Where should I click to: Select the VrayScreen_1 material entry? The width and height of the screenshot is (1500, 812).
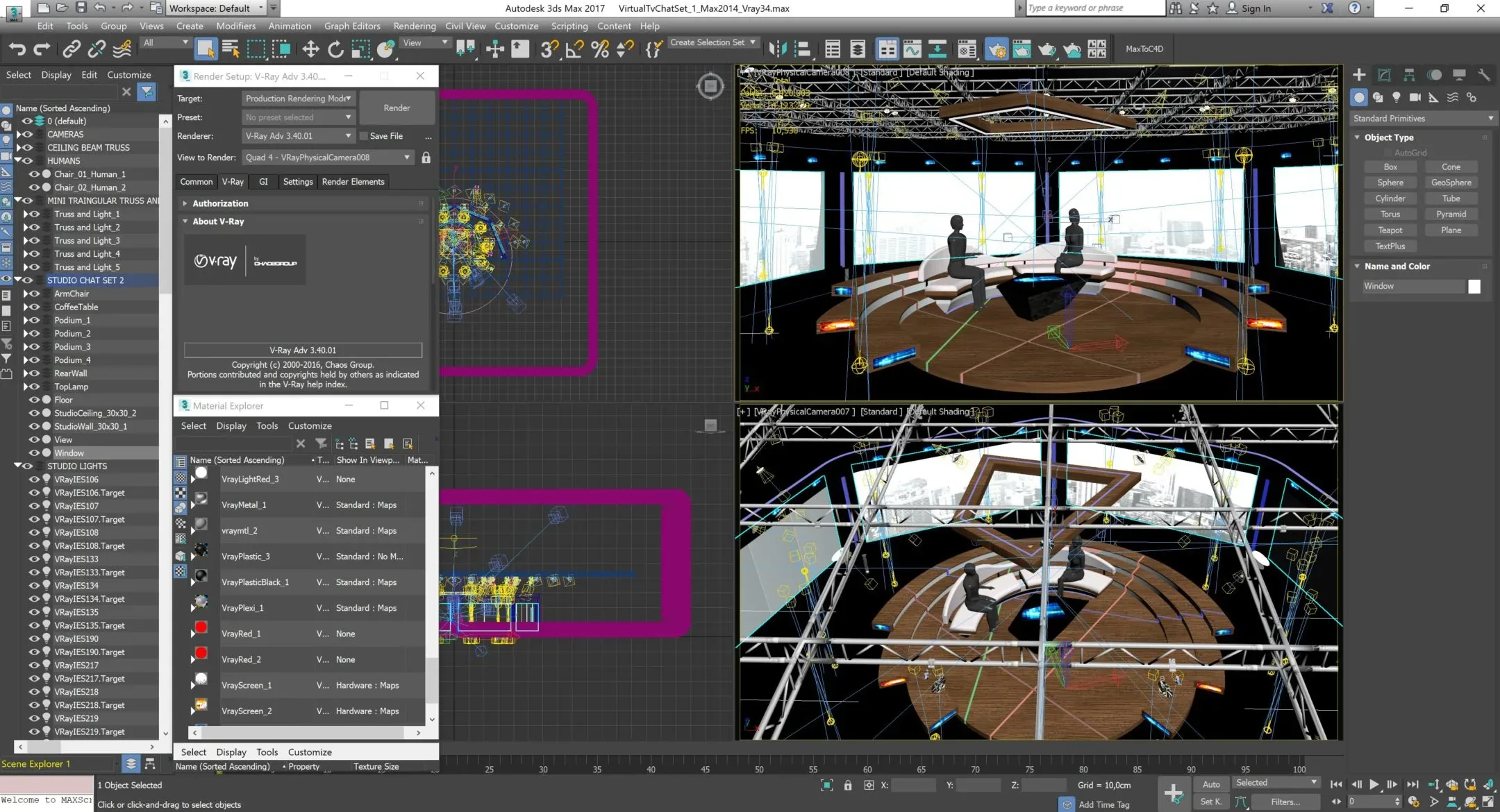(247, 684)
